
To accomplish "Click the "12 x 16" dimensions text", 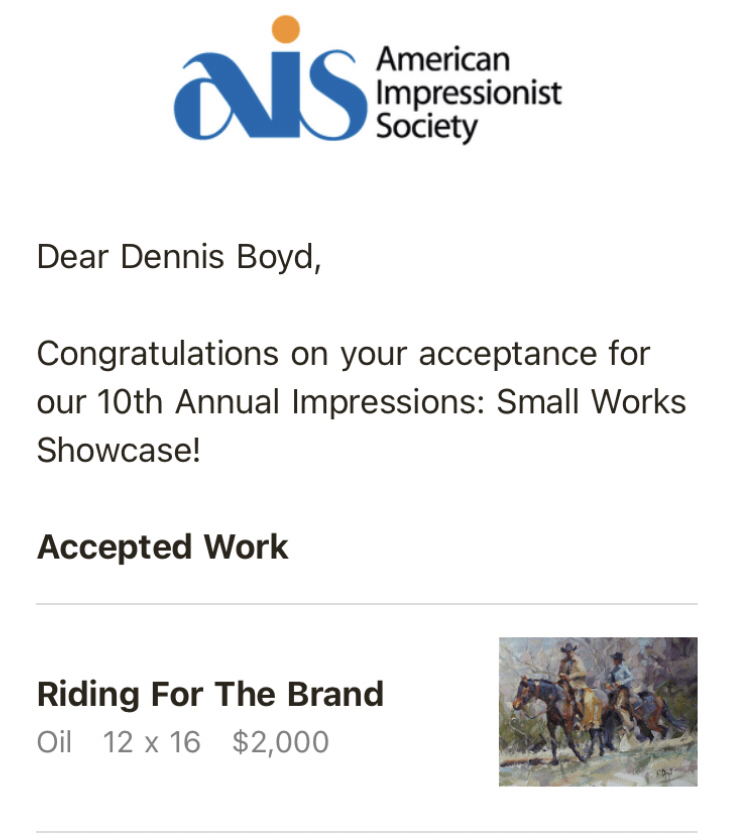I will (152, 743).
